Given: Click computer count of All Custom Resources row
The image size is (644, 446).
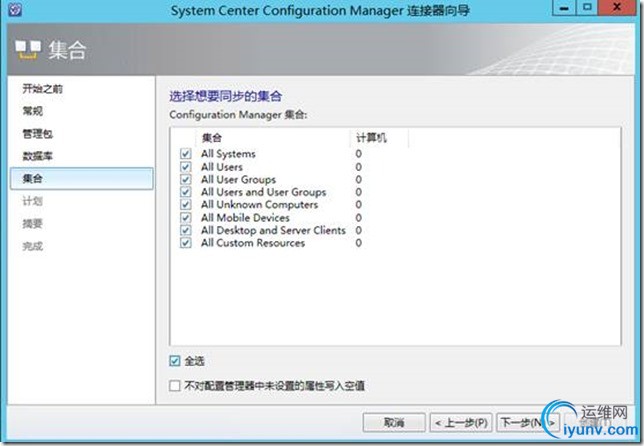Looking at the screenshot, I should [359, 243].
